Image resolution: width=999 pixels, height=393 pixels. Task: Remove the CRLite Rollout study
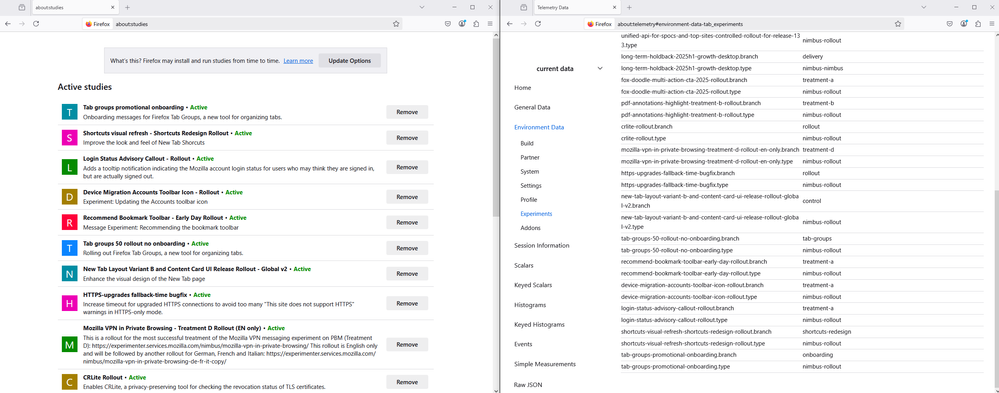point(407,382)
